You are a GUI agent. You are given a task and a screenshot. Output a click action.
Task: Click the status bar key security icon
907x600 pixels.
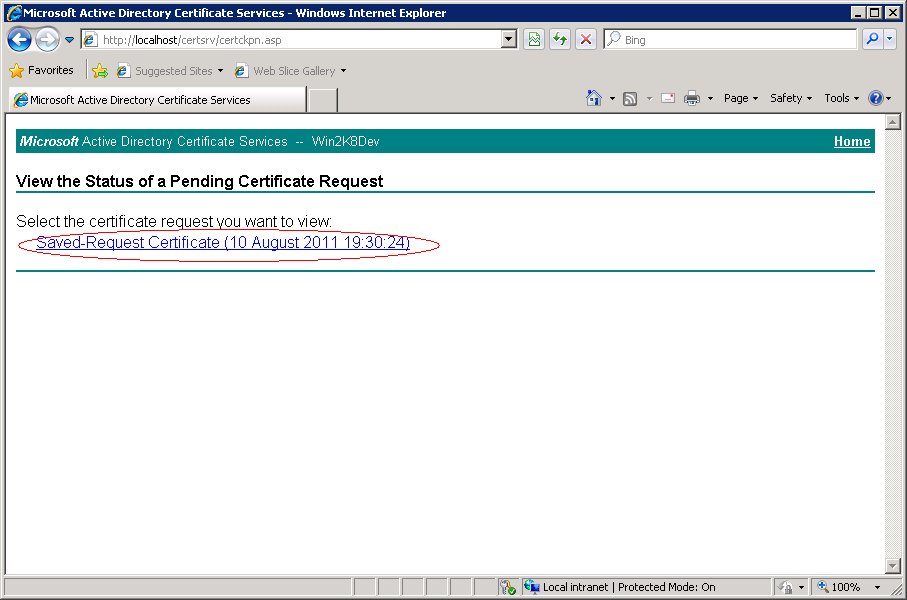[507, 587]
